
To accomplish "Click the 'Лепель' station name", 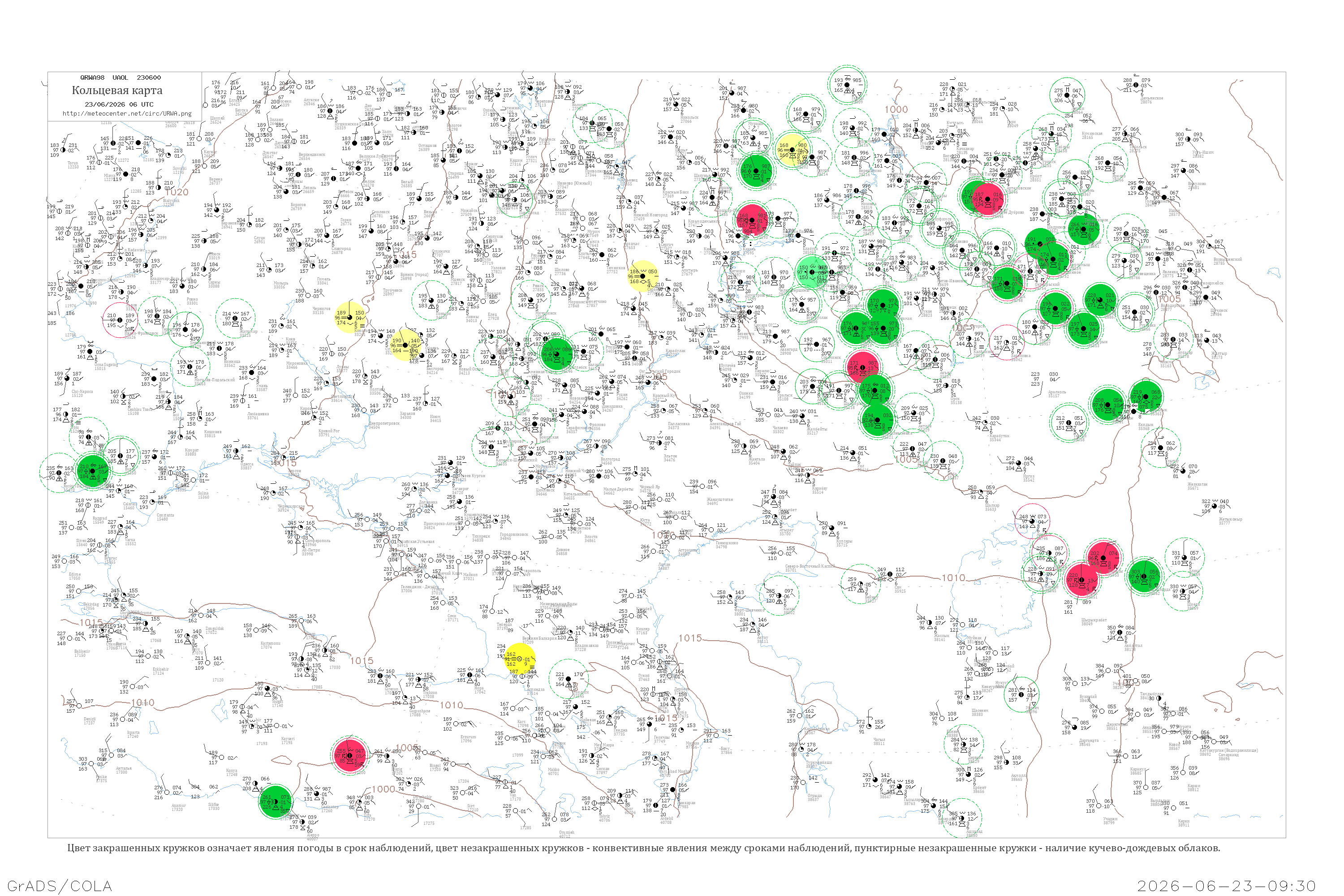I will pos(309,188).
